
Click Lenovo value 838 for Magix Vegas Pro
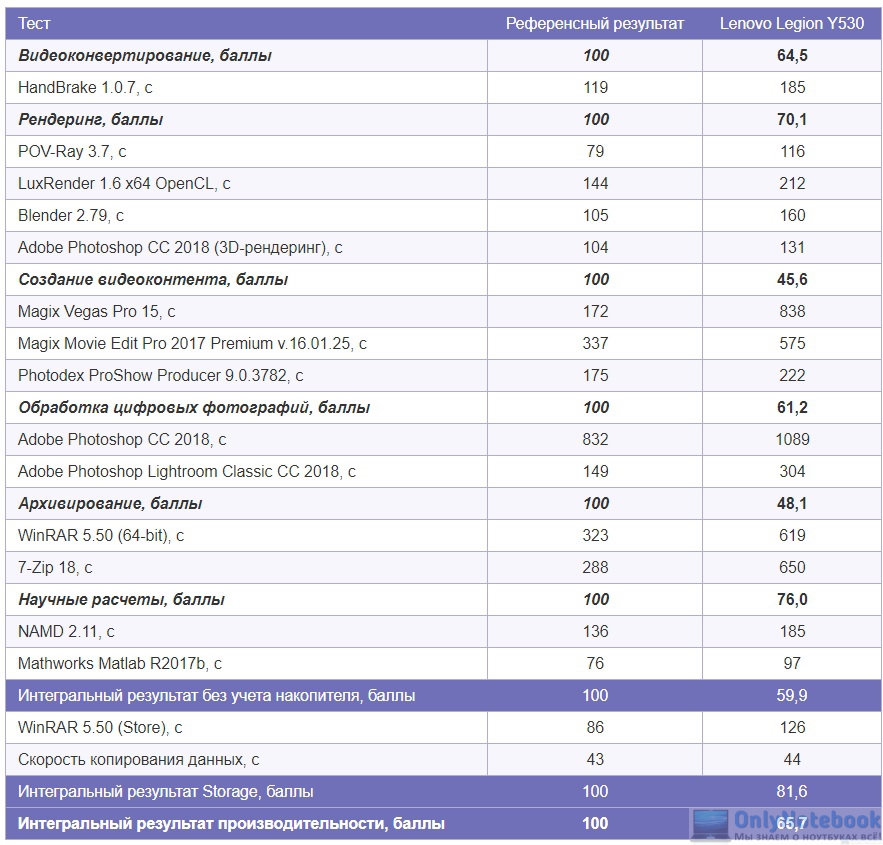792,311
